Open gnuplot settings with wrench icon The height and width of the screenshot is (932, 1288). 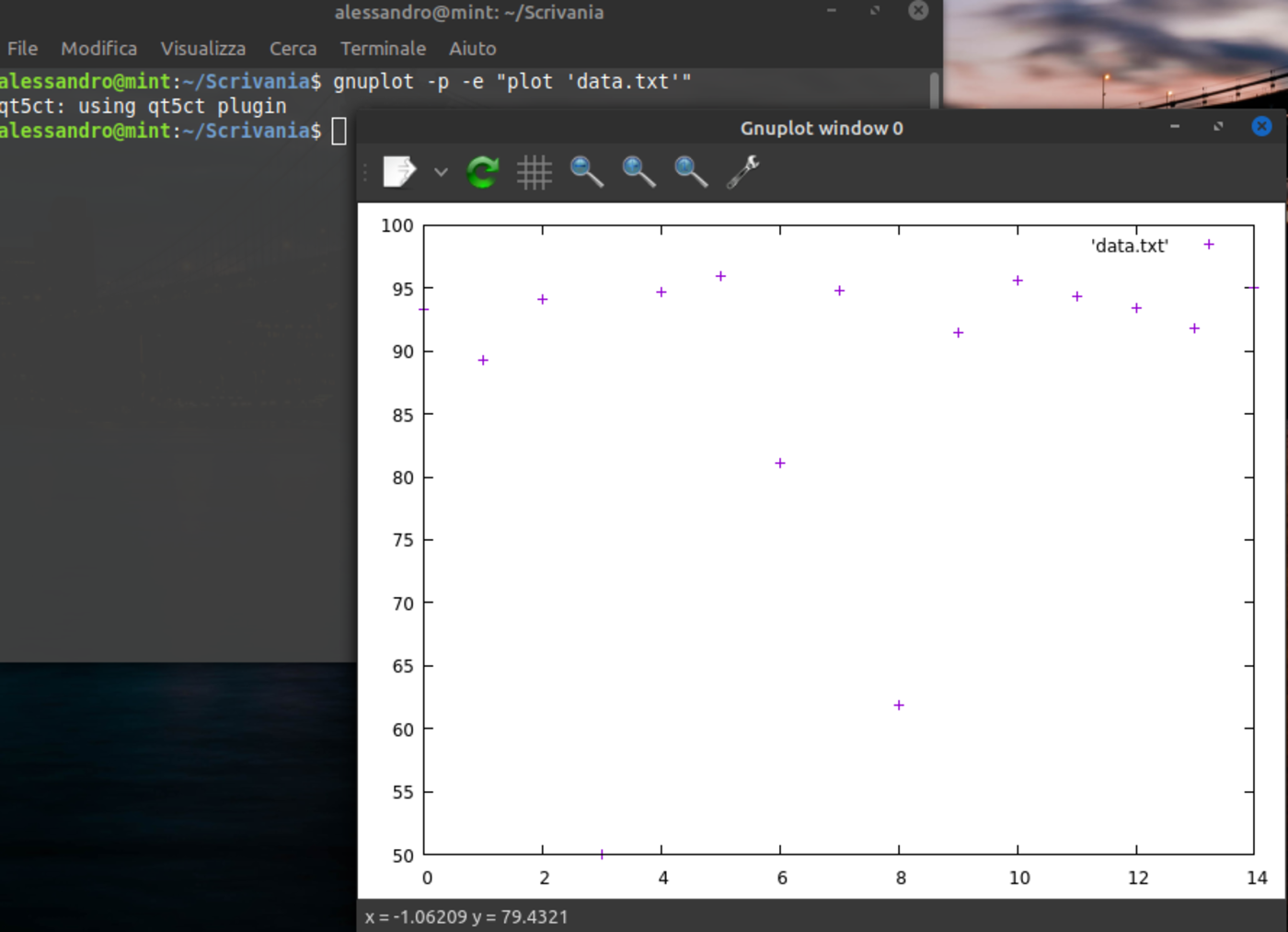point(742,172)
